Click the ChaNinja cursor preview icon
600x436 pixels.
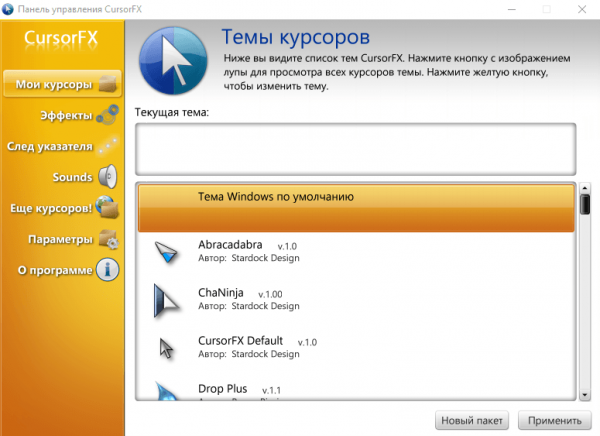[x=166, y=301]
